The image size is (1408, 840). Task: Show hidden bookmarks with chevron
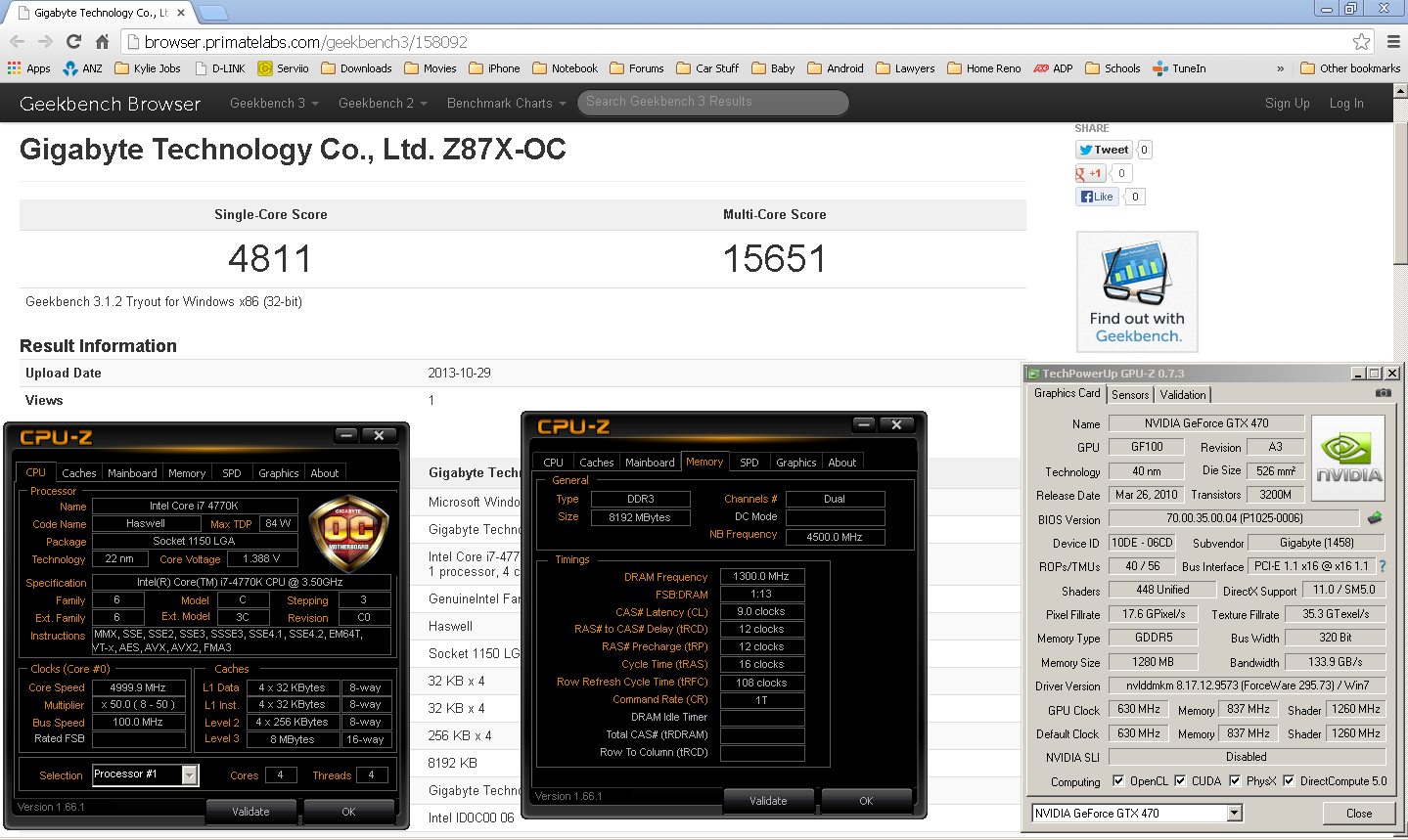(1280, 68)
